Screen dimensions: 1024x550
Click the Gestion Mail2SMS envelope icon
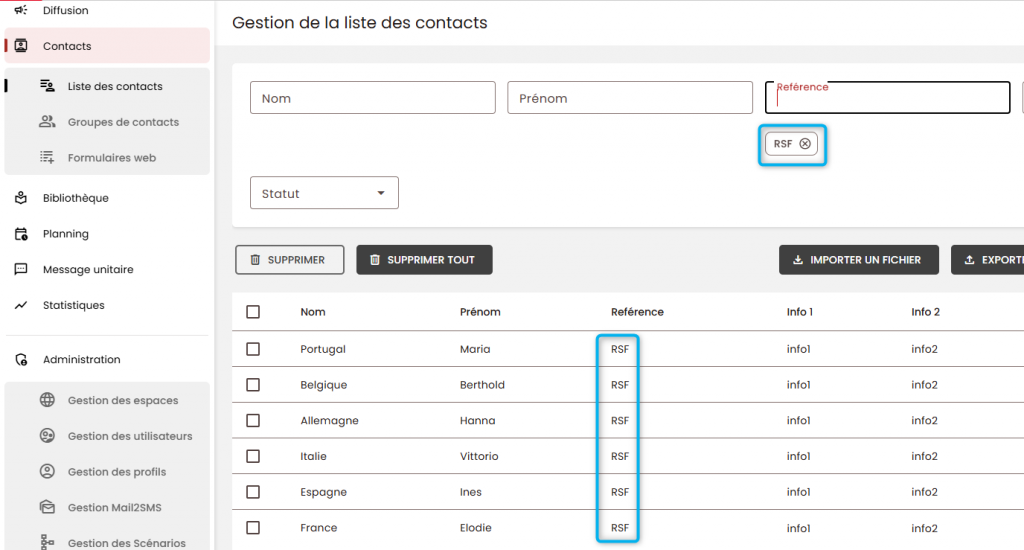(x=47, y=507)
